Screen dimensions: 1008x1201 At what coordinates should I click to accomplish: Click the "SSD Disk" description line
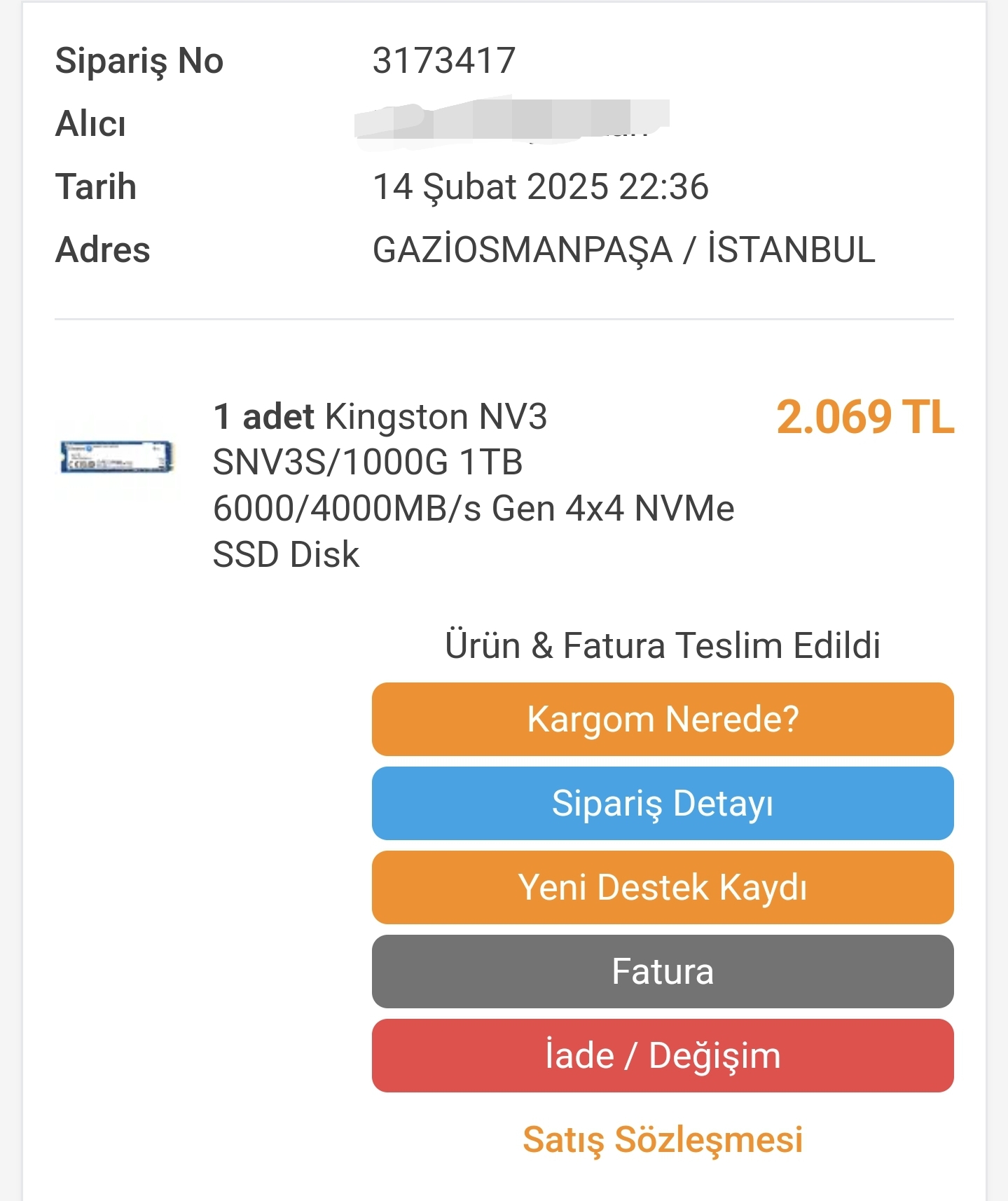click(286, 555)
